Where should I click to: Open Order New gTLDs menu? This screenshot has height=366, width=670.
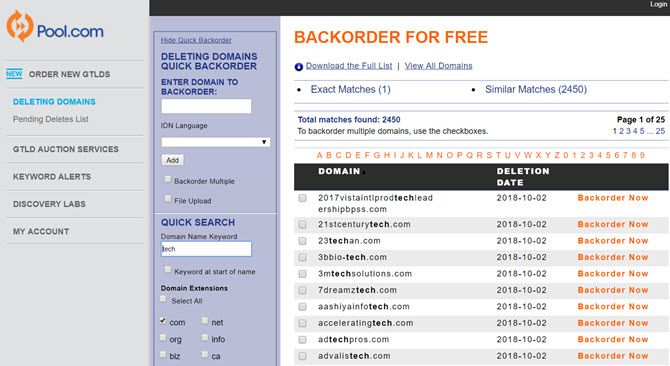tap(69, 74)
